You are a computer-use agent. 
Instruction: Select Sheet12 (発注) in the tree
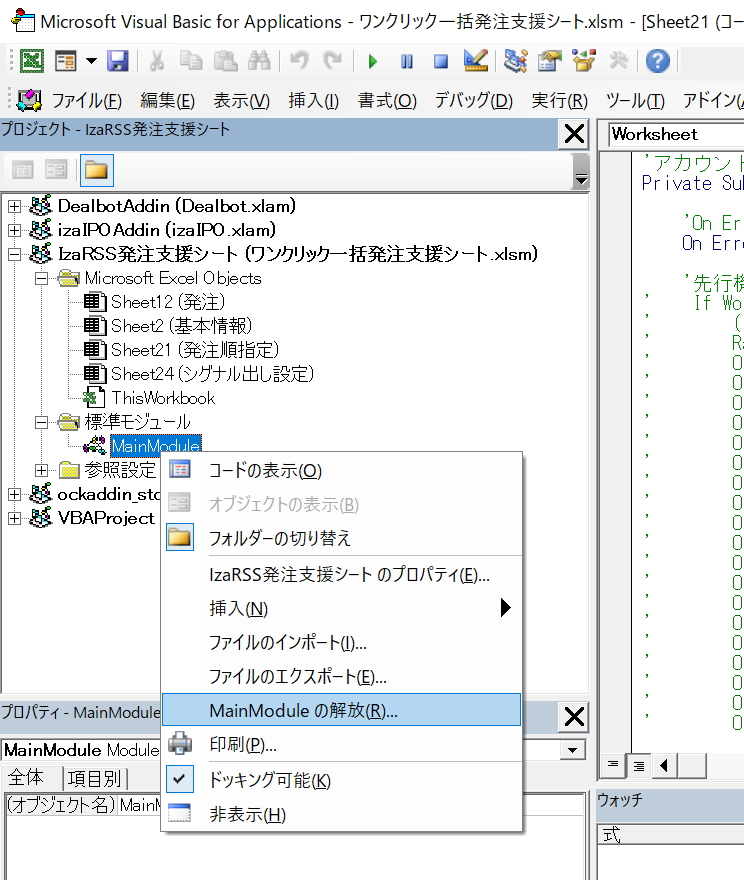168,302
